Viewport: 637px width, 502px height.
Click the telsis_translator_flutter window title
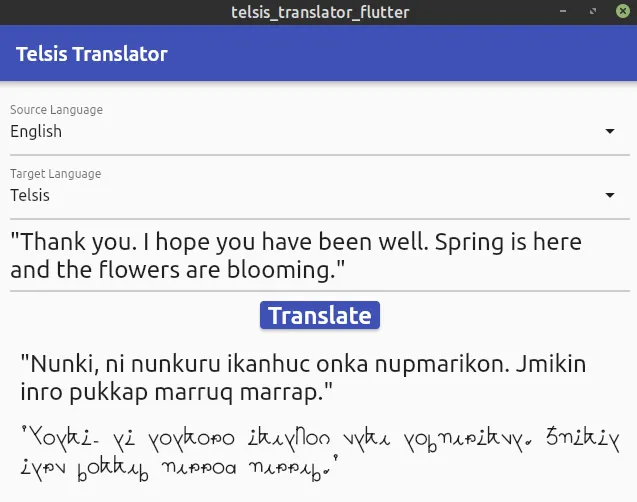tap(320, 12)
